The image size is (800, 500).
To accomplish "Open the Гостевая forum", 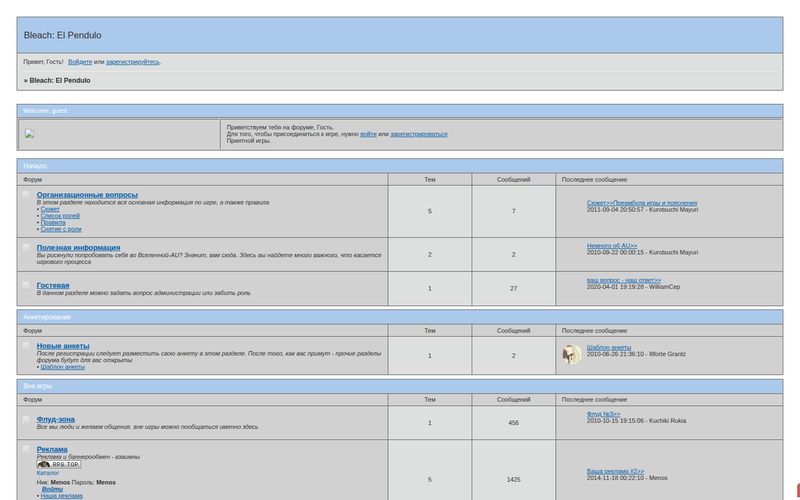I will pyautogui.click(x=53, y=285).
